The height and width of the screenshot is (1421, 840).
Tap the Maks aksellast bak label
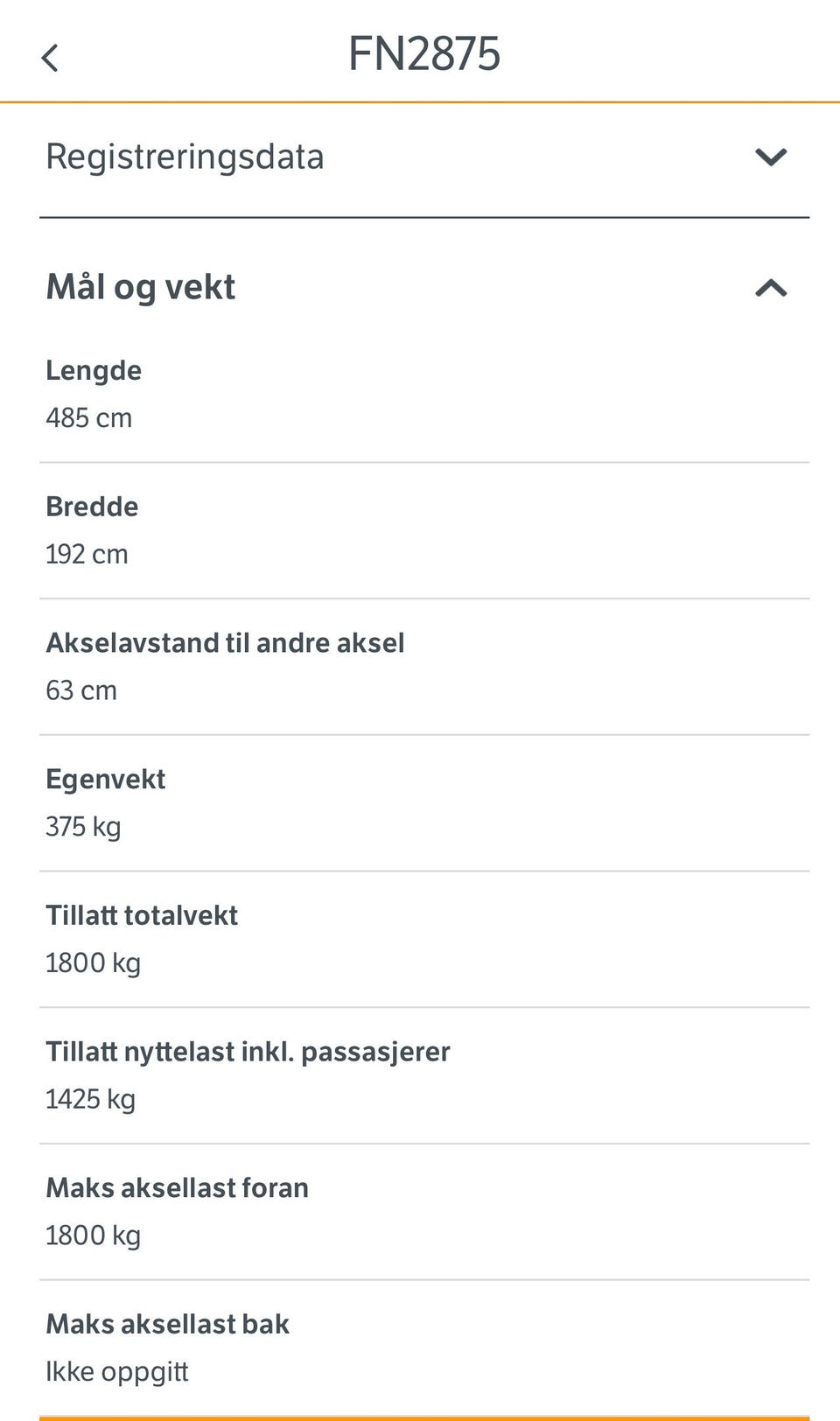tap(167, 1325)
